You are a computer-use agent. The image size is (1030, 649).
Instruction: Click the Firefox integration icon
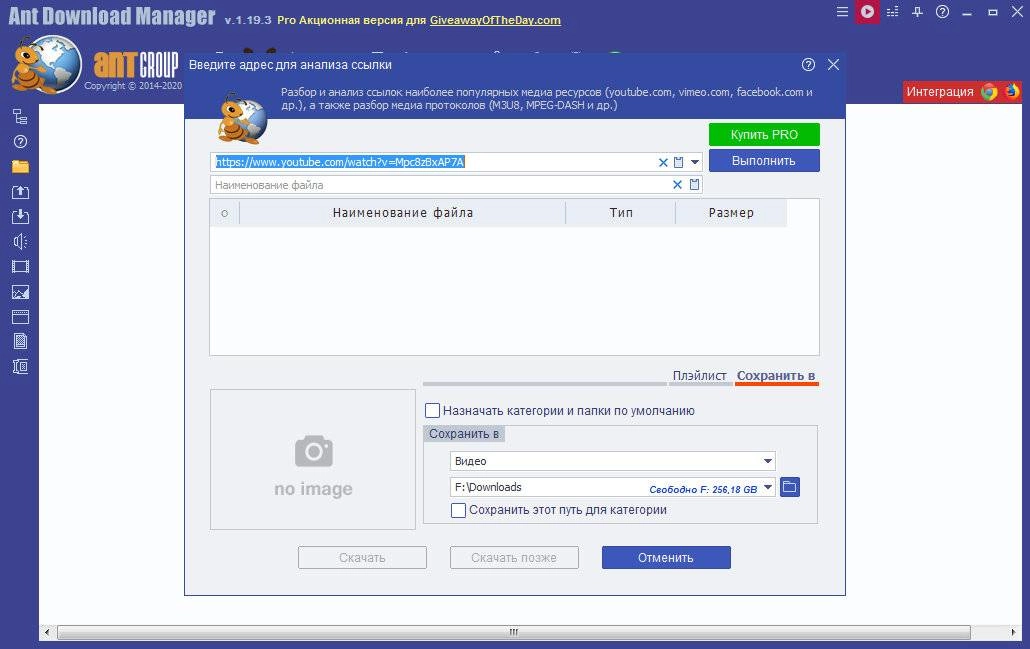coord(1012,91)
